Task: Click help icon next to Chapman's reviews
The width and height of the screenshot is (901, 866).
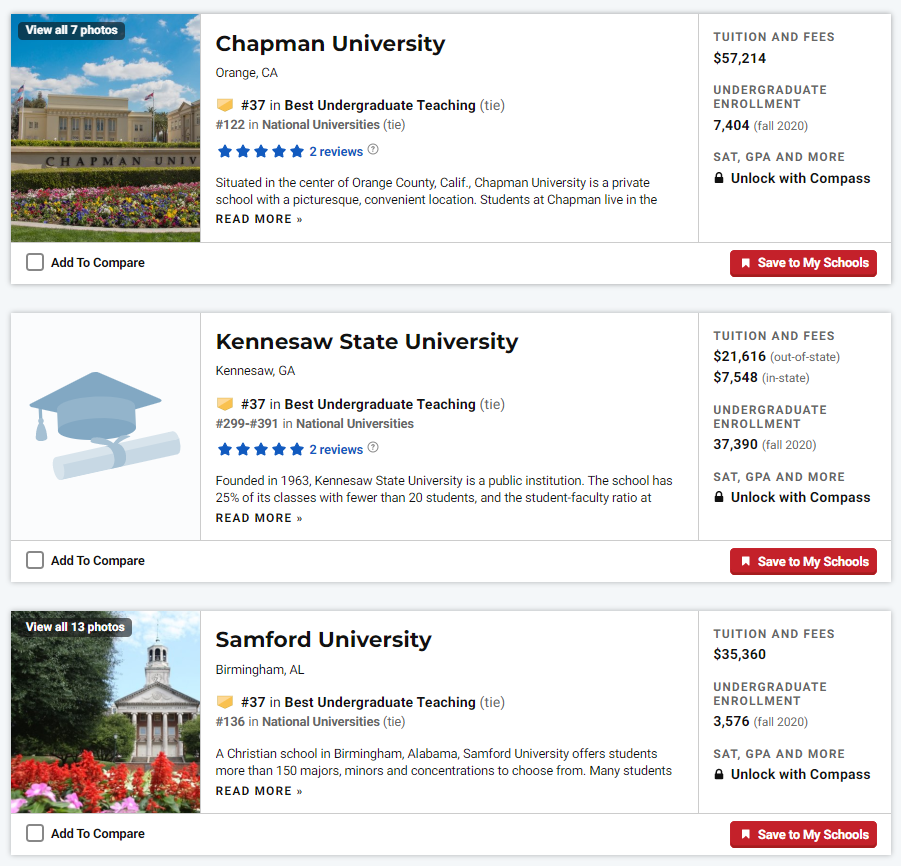Action: coord(373,150)
